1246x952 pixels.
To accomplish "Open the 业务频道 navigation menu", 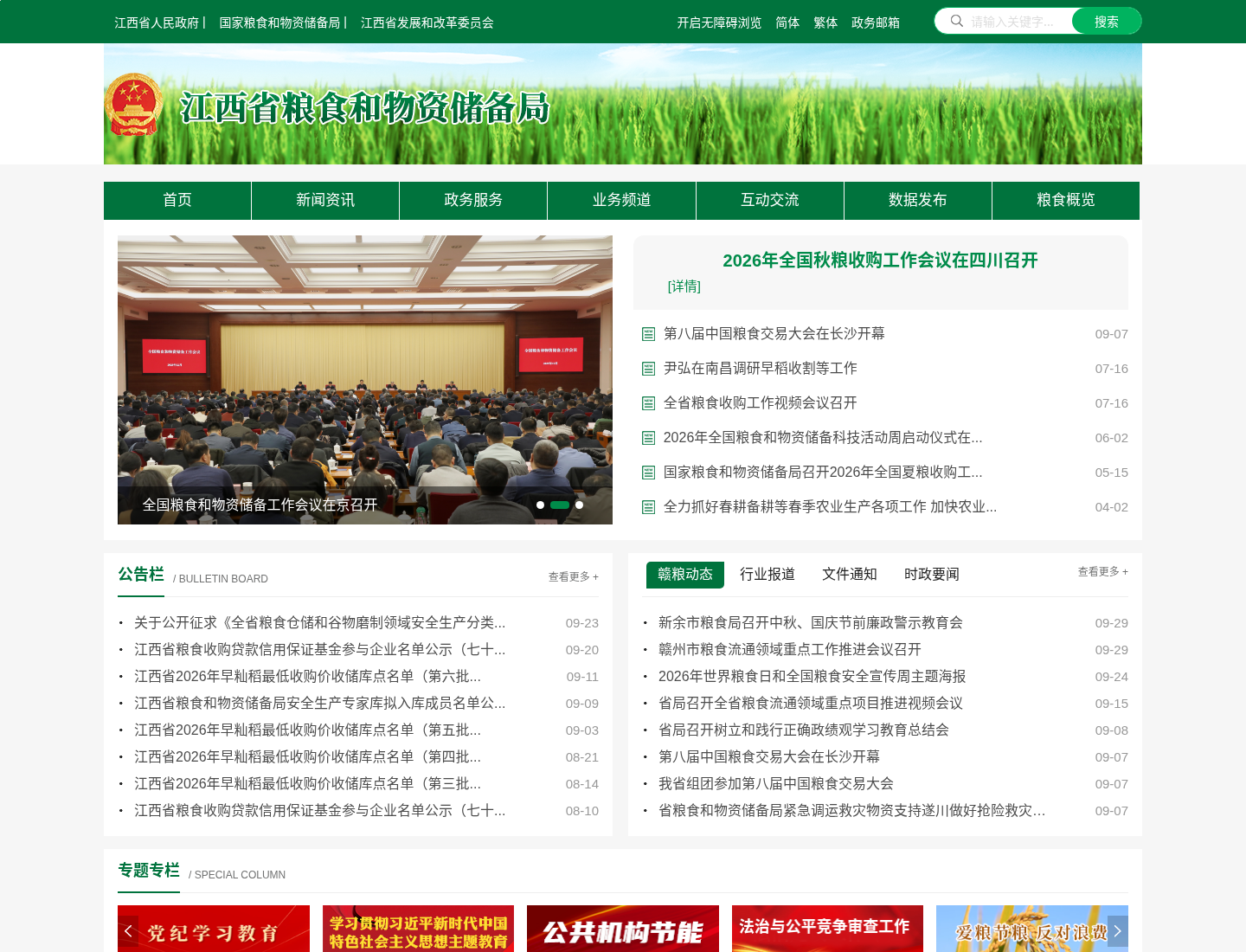I will [x=621, y=200].
